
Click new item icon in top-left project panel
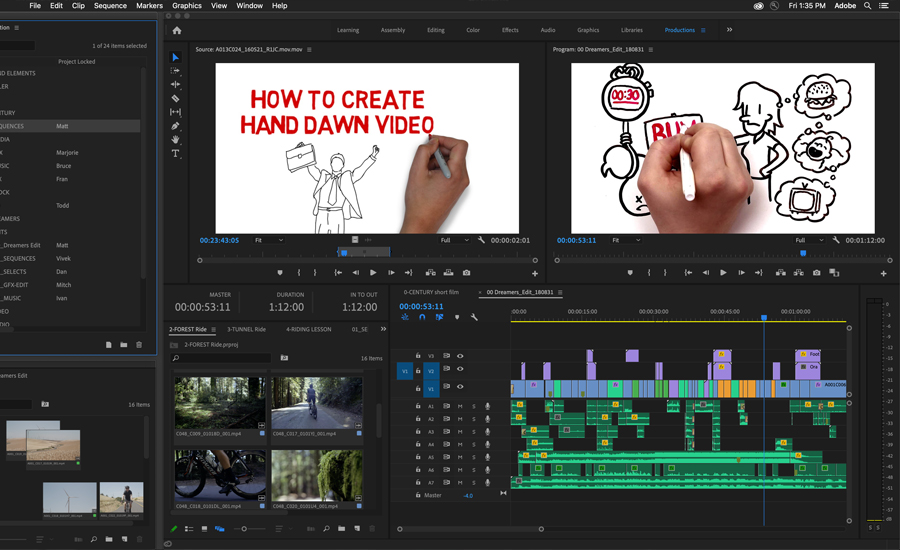[x=108, y=344]
